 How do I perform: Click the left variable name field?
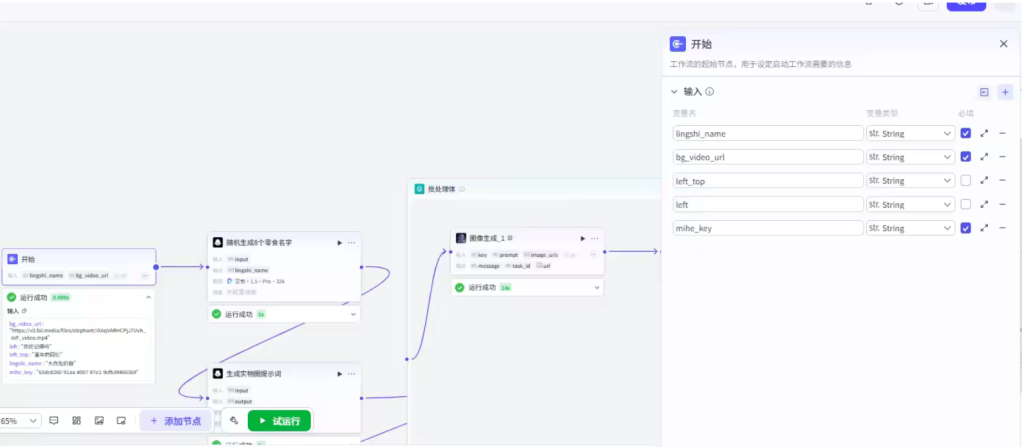pyautogui.click(x=767, y=205)
